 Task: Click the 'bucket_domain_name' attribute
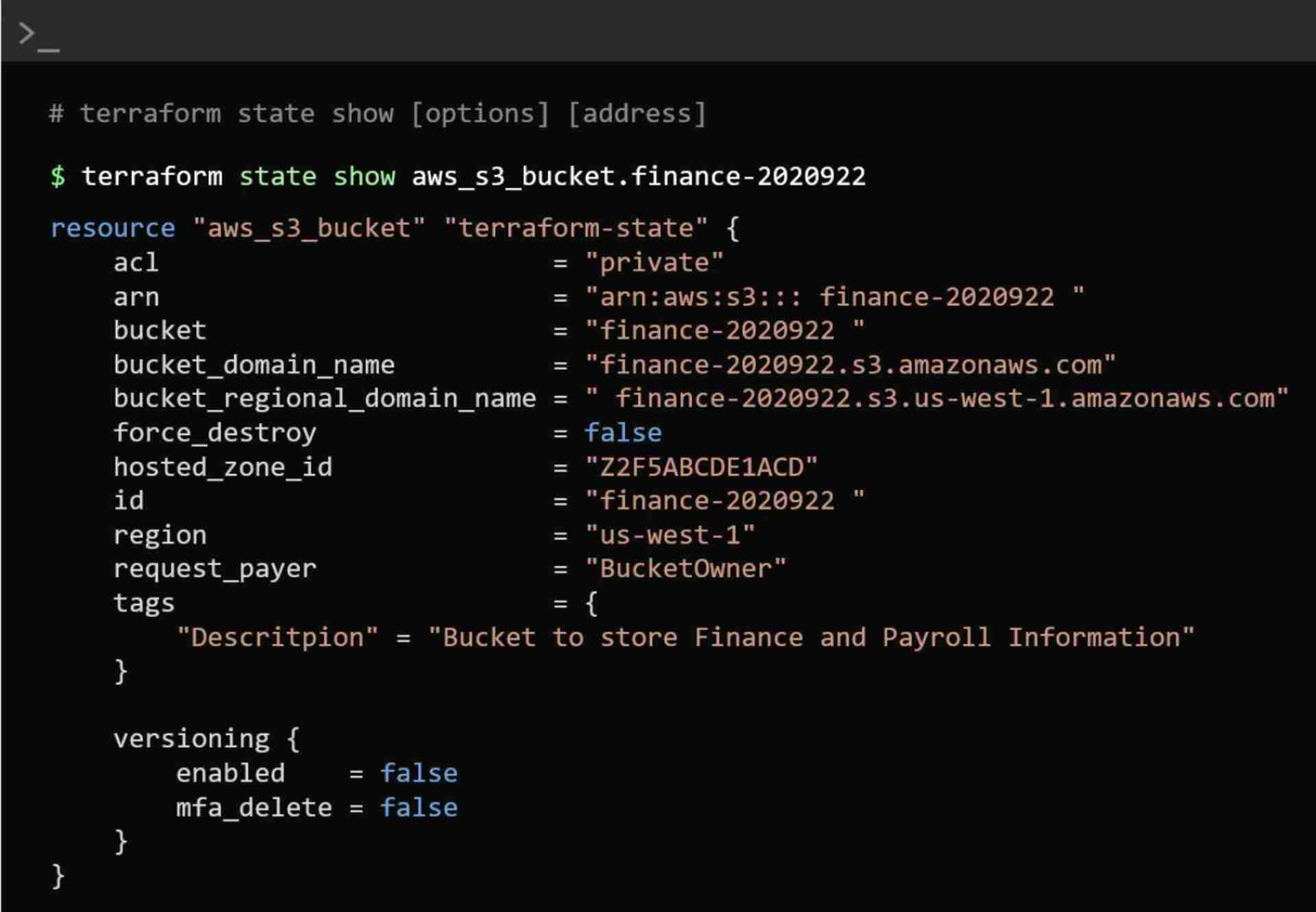(254, 365)
